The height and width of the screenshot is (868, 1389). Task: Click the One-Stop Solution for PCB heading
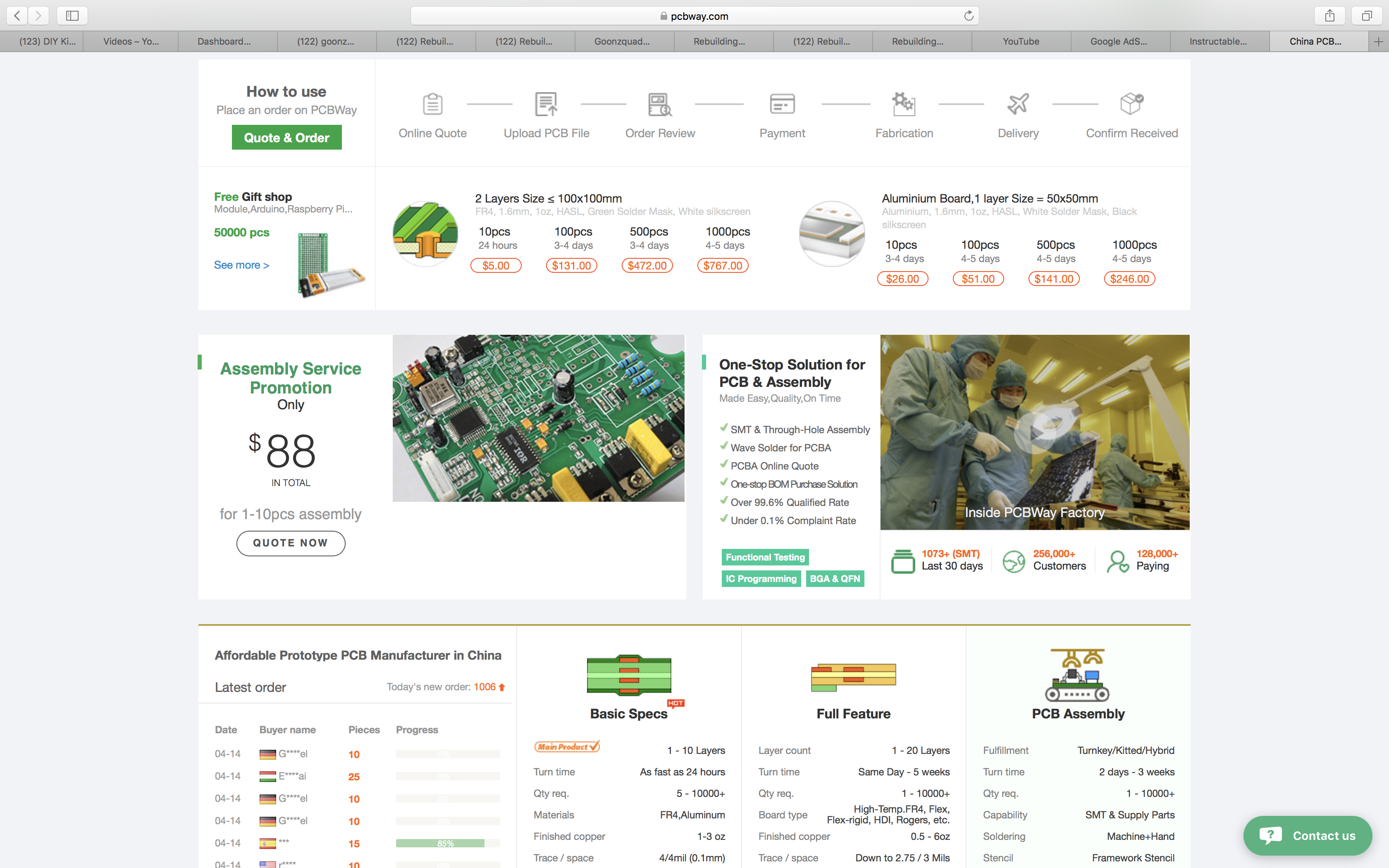click(792, 373)
